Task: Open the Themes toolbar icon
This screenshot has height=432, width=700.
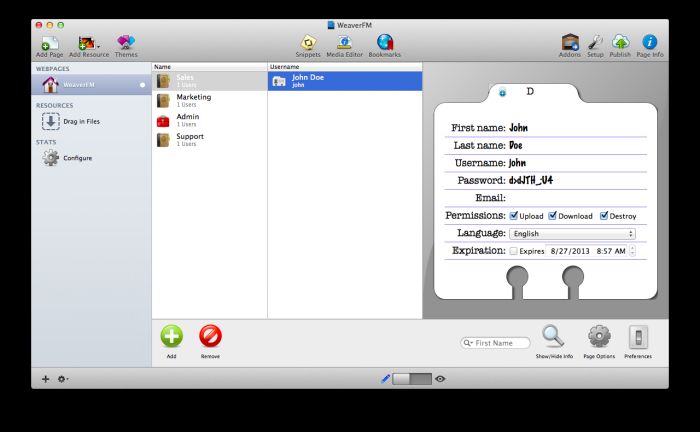Action: coord(126,43)
